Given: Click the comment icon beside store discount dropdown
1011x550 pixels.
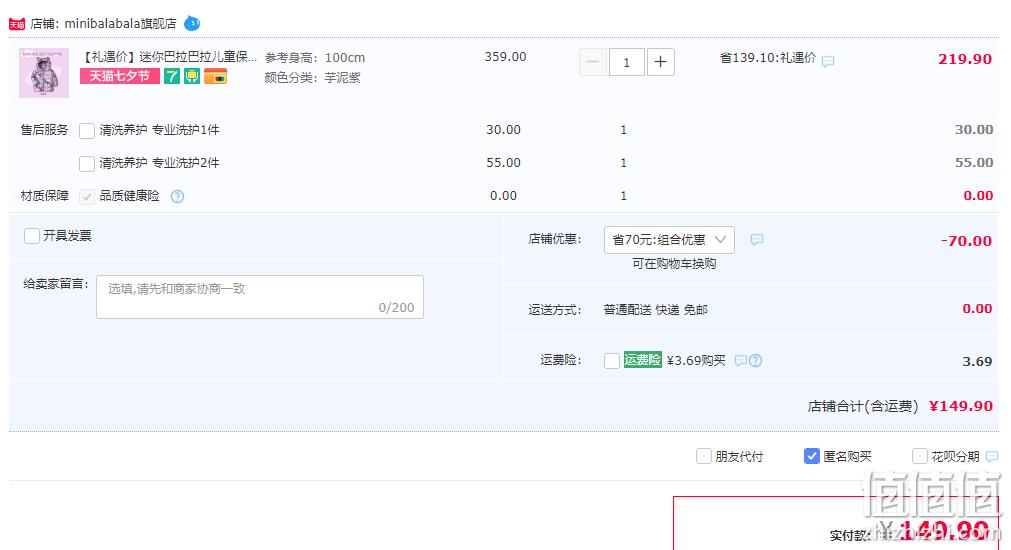Looking at the screenshot, I should [757, 240].
